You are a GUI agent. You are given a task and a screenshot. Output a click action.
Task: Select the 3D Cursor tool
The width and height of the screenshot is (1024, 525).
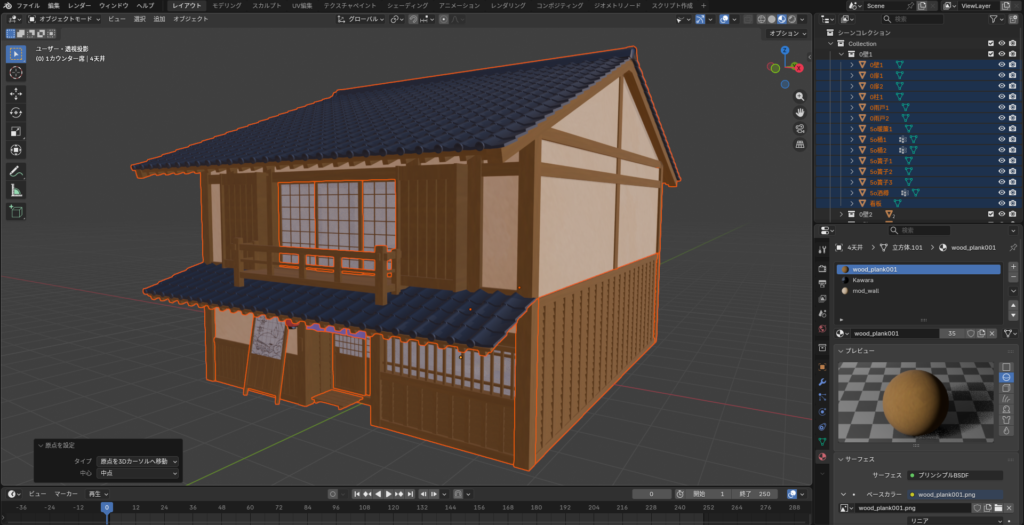click(16, 73)
